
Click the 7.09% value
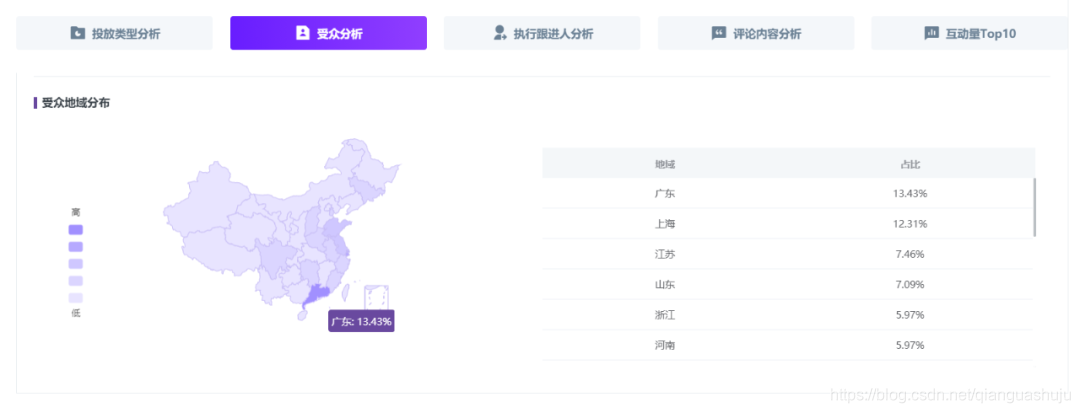point(910,284)
